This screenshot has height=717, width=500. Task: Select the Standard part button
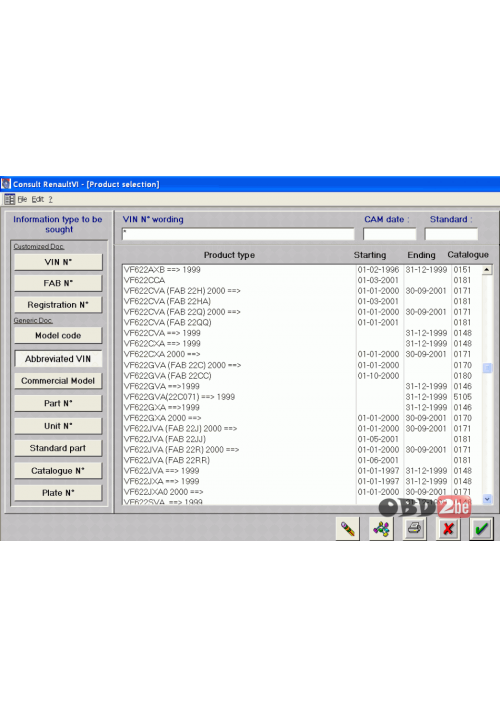[58, 448]
